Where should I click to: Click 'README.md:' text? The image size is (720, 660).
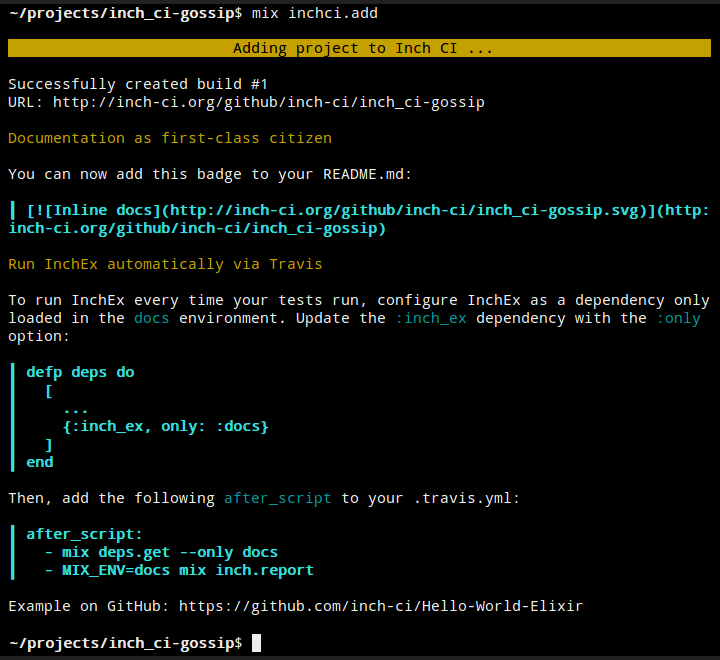pyautogui.click(x=367, y=175)
